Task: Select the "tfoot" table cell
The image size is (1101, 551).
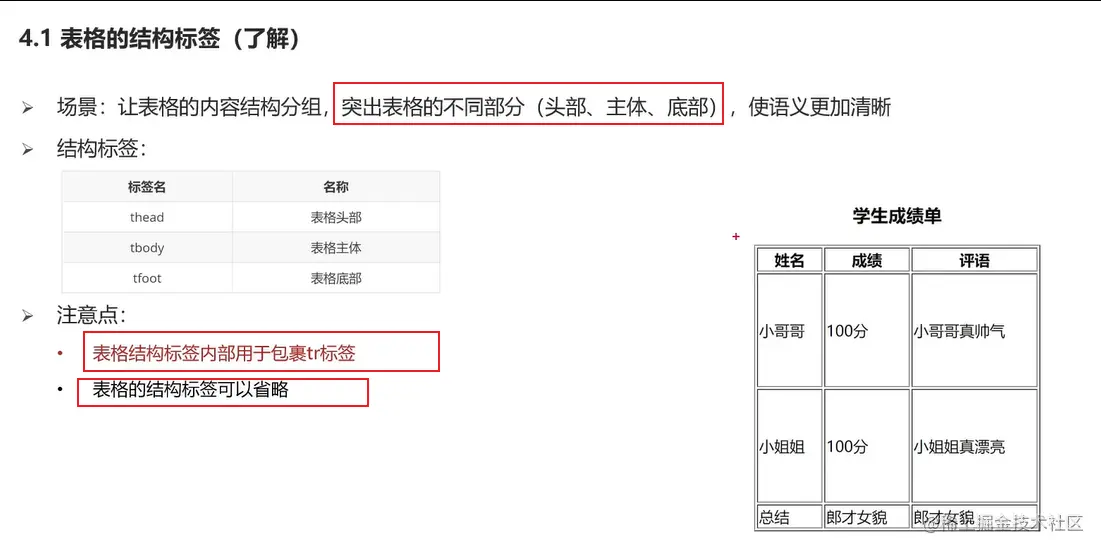Action: [x=147, y=278]
